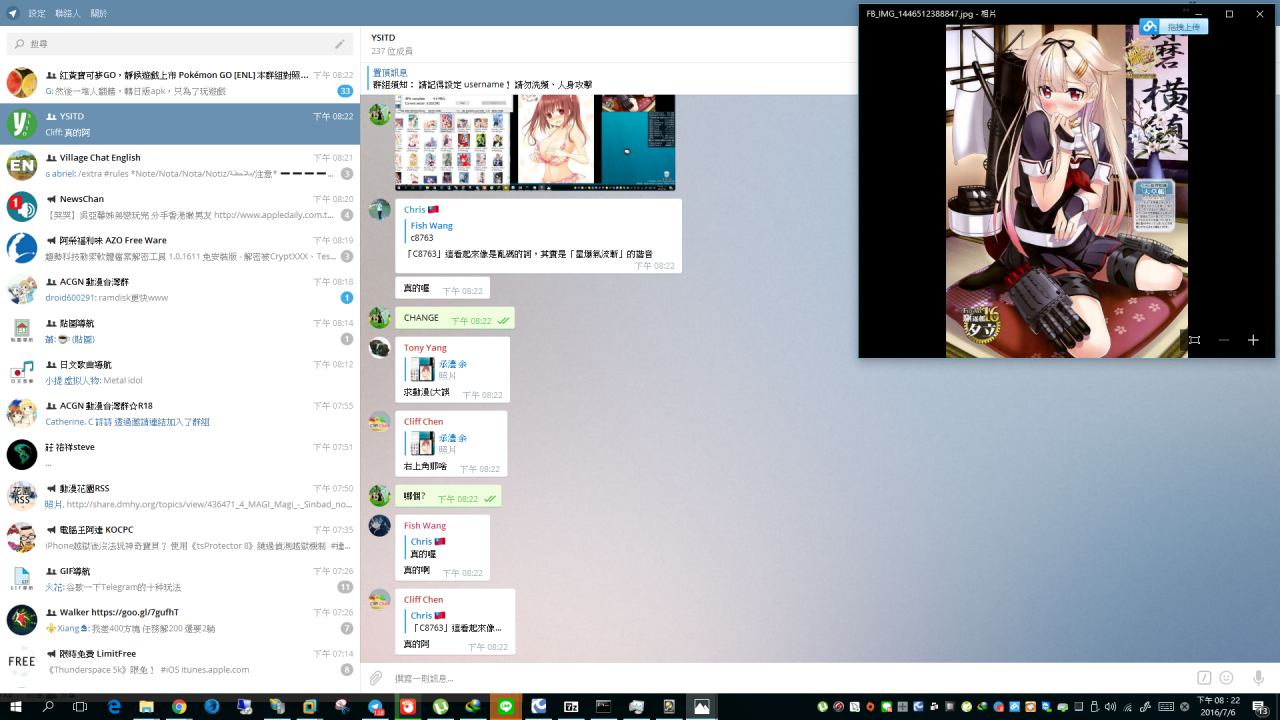Open the 莊 裕祥steve conversation
The height and width of the screenshot is (720, 1280).
[180, 454]
